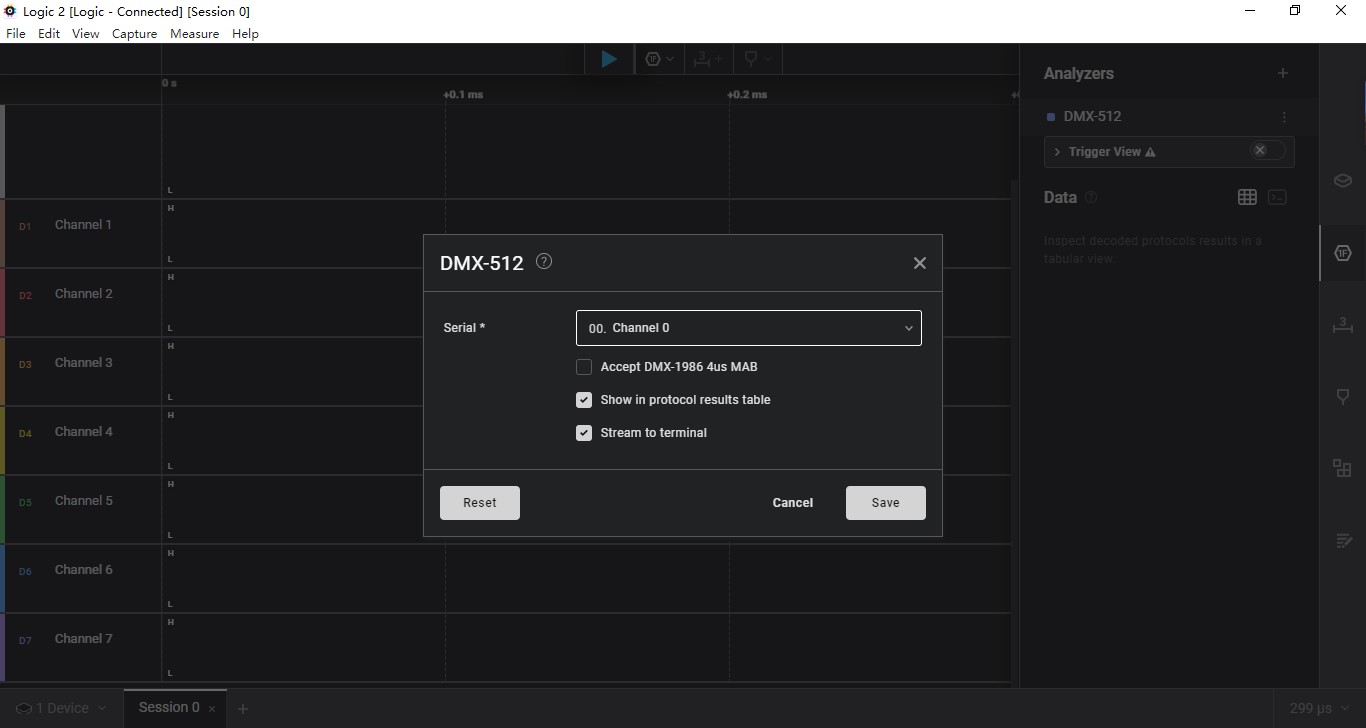Image resolution: width=1366 pixels, height=728 pixels.
Task: Toggle the Trigger View switch
Action: point(1268,150)
